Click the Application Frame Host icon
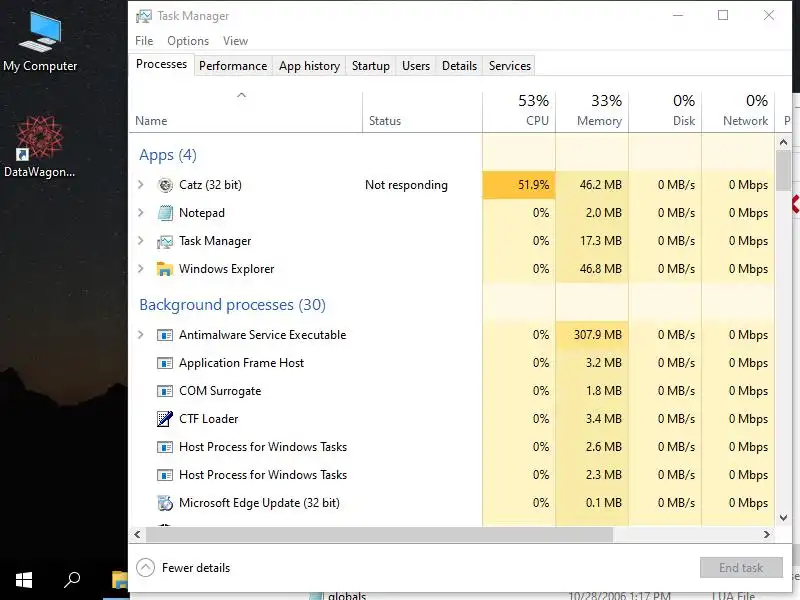 click(x=165, y=363)
